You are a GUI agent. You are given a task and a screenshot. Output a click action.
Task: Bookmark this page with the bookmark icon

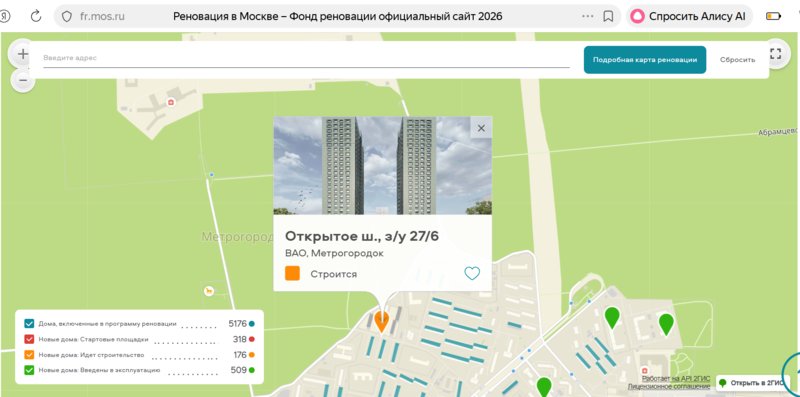608,16
